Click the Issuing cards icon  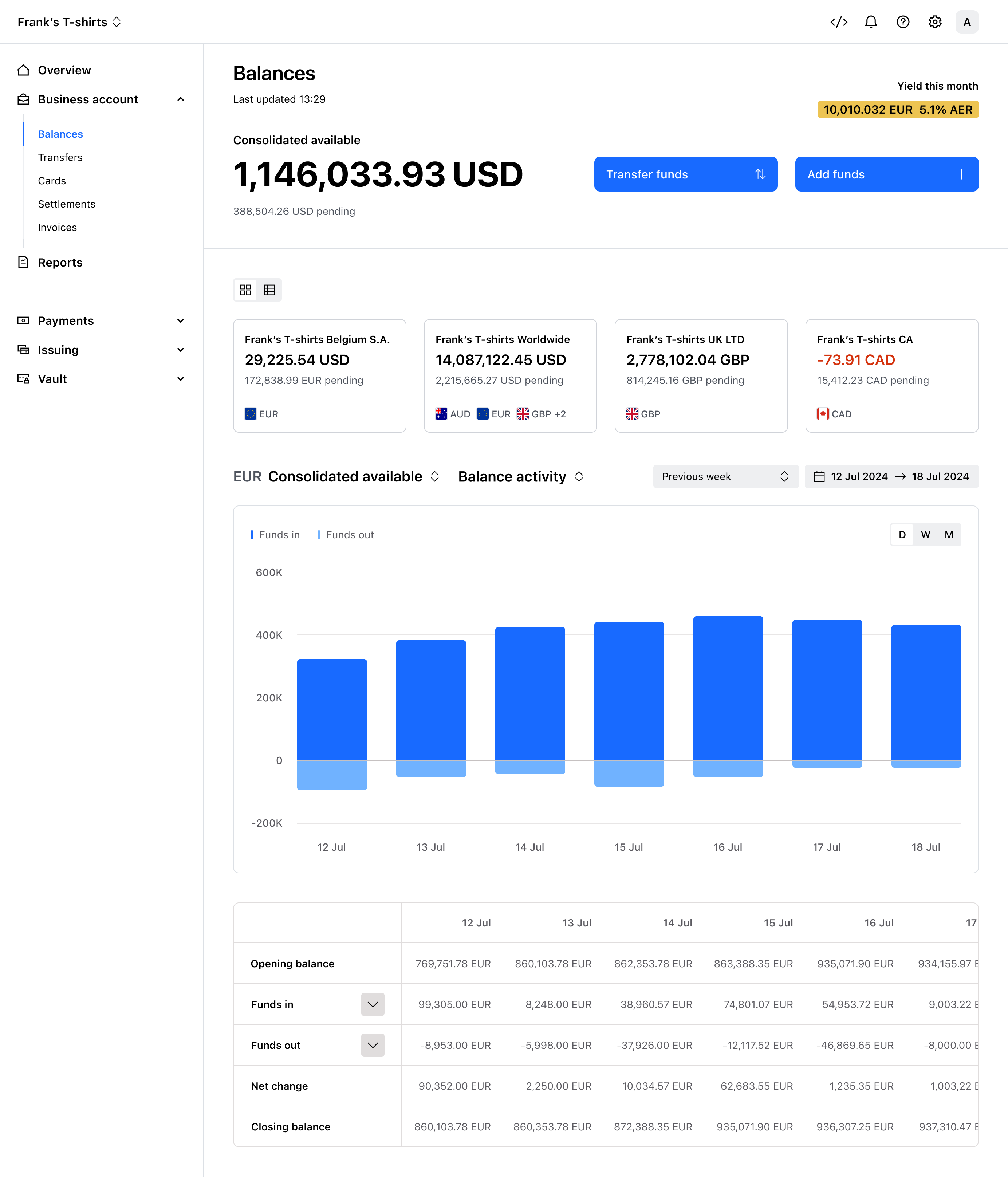tap(23, 349)
